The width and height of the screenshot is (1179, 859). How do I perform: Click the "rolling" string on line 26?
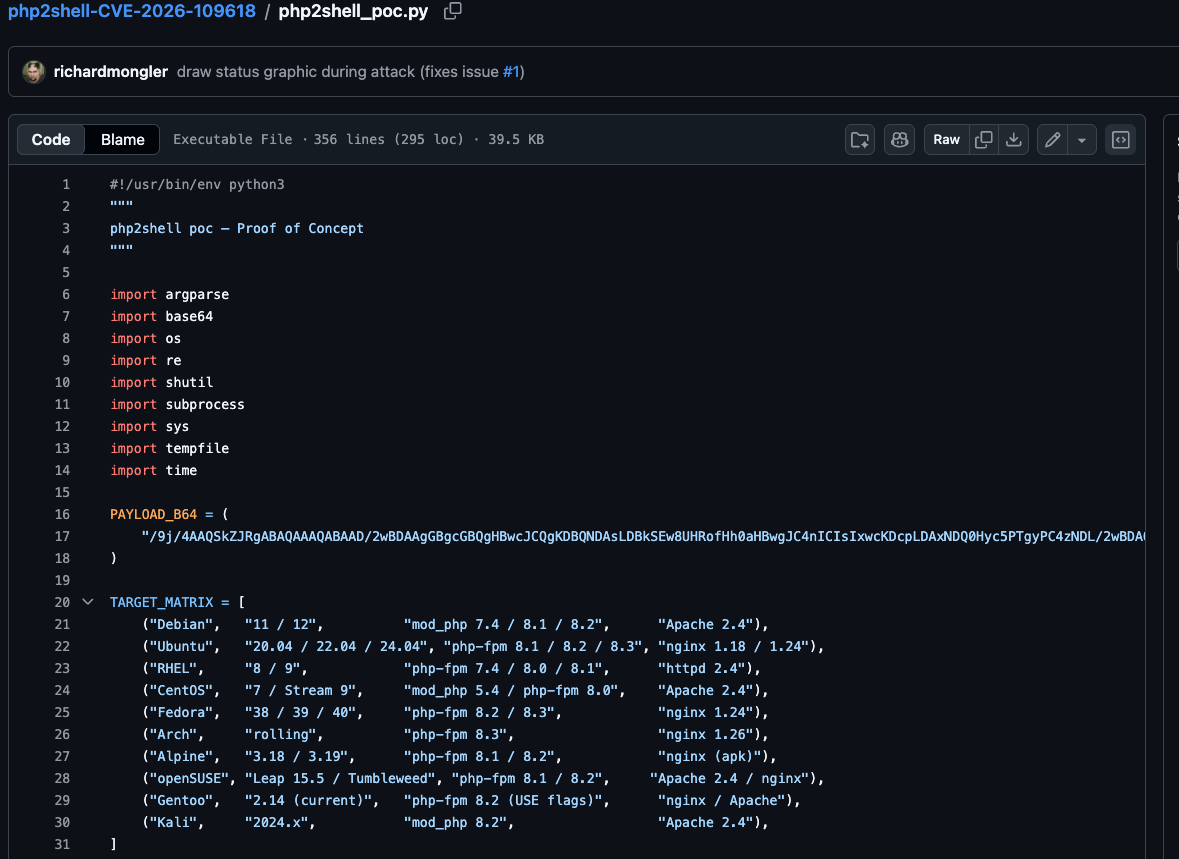[x=281, y=734]
